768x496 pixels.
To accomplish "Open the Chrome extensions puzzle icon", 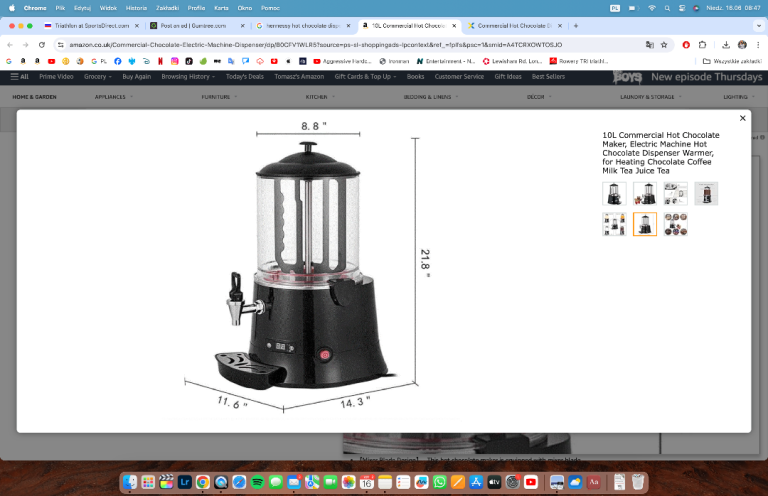I will point(702,45).
